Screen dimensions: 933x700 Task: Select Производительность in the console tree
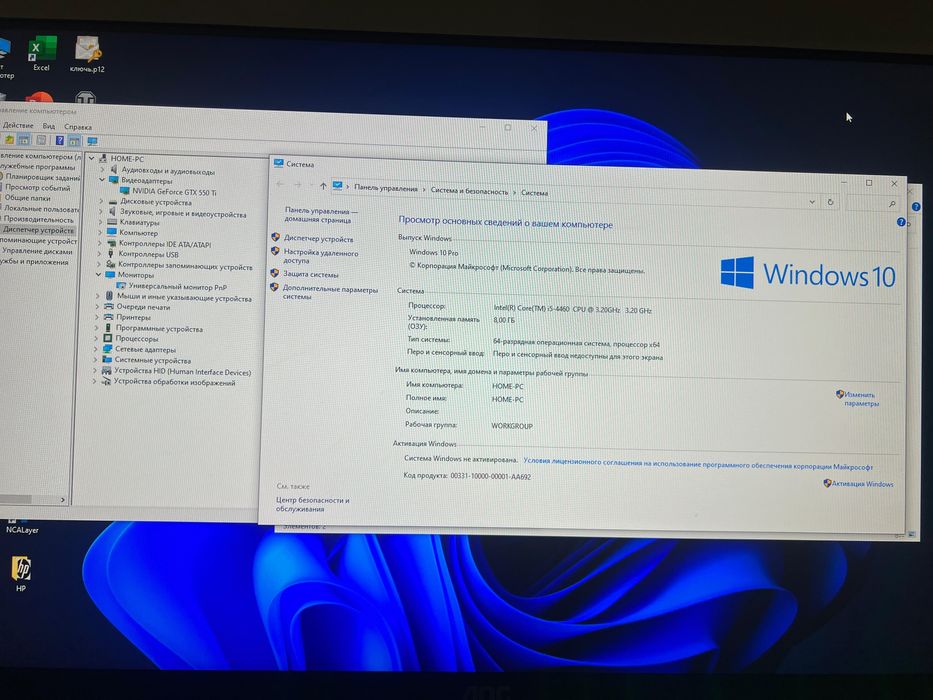click(x=39, y=219)
